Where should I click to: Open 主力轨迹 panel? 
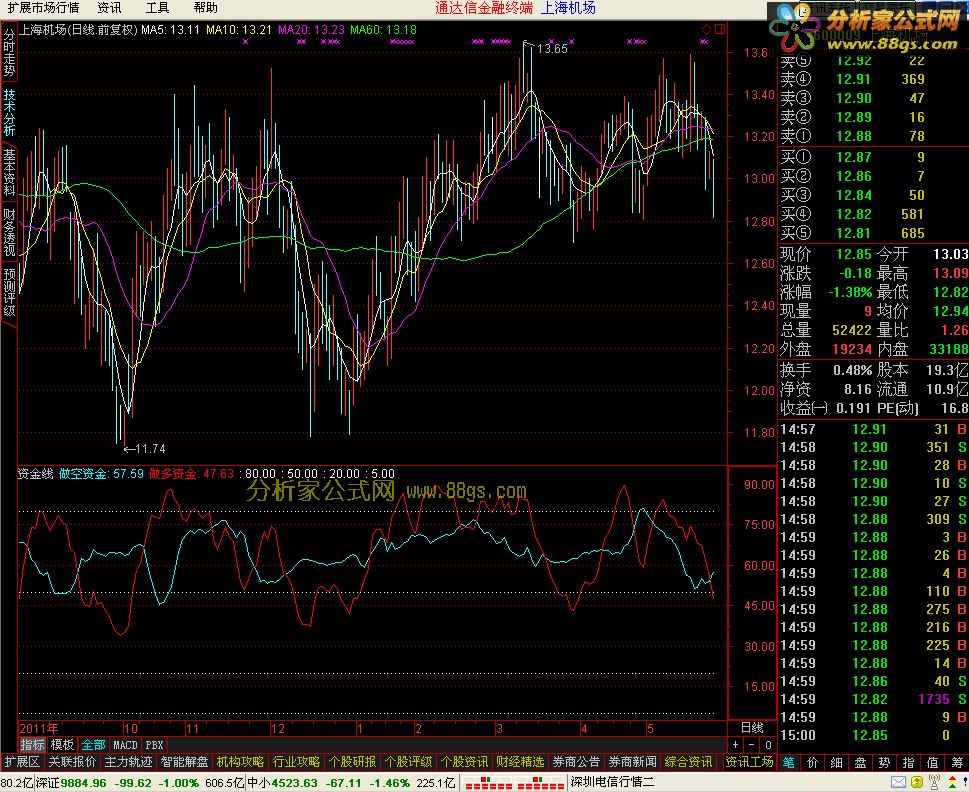coord(128,762)
